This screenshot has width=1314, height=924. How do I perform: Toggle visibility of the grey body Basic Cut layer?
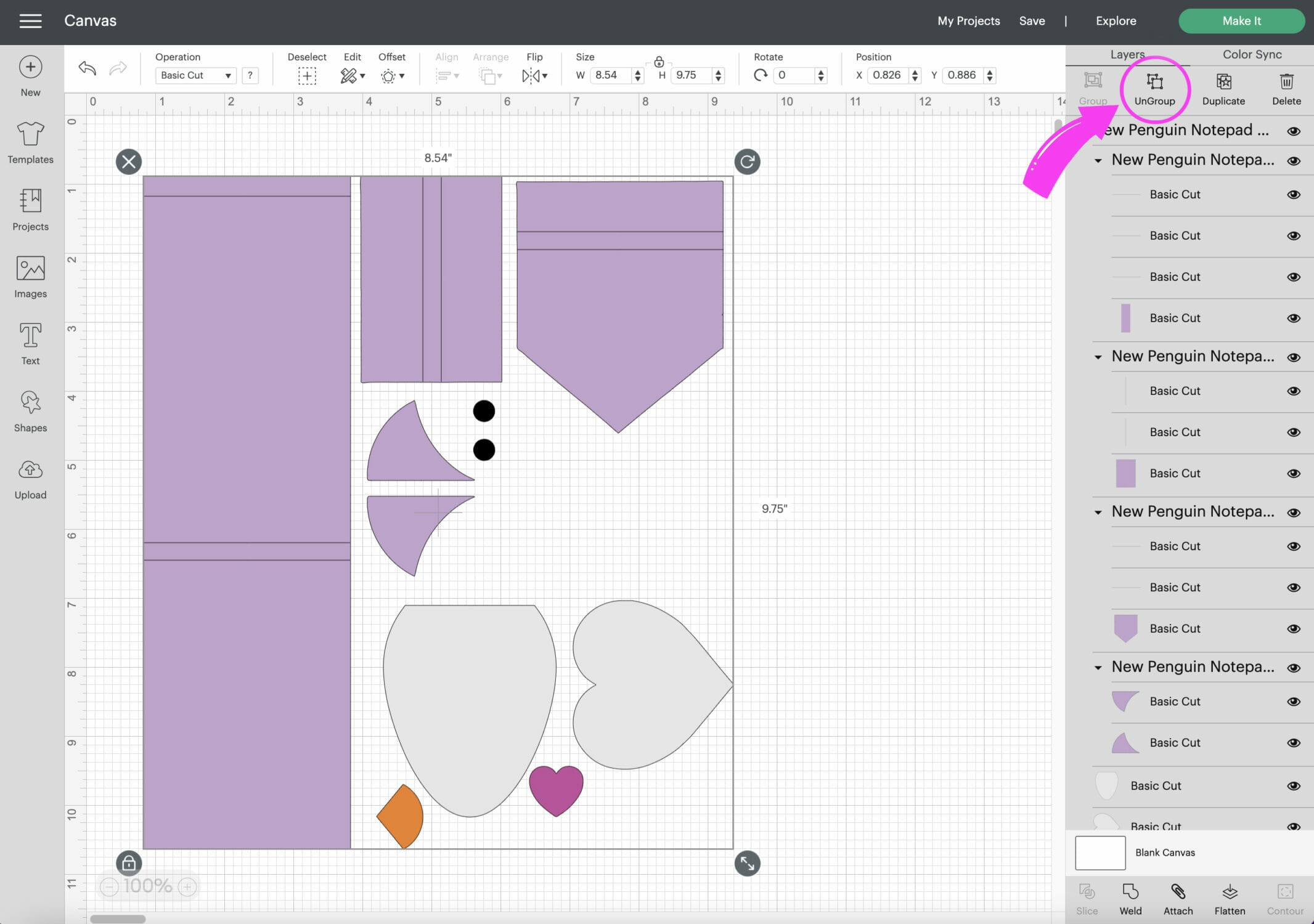1294,786
